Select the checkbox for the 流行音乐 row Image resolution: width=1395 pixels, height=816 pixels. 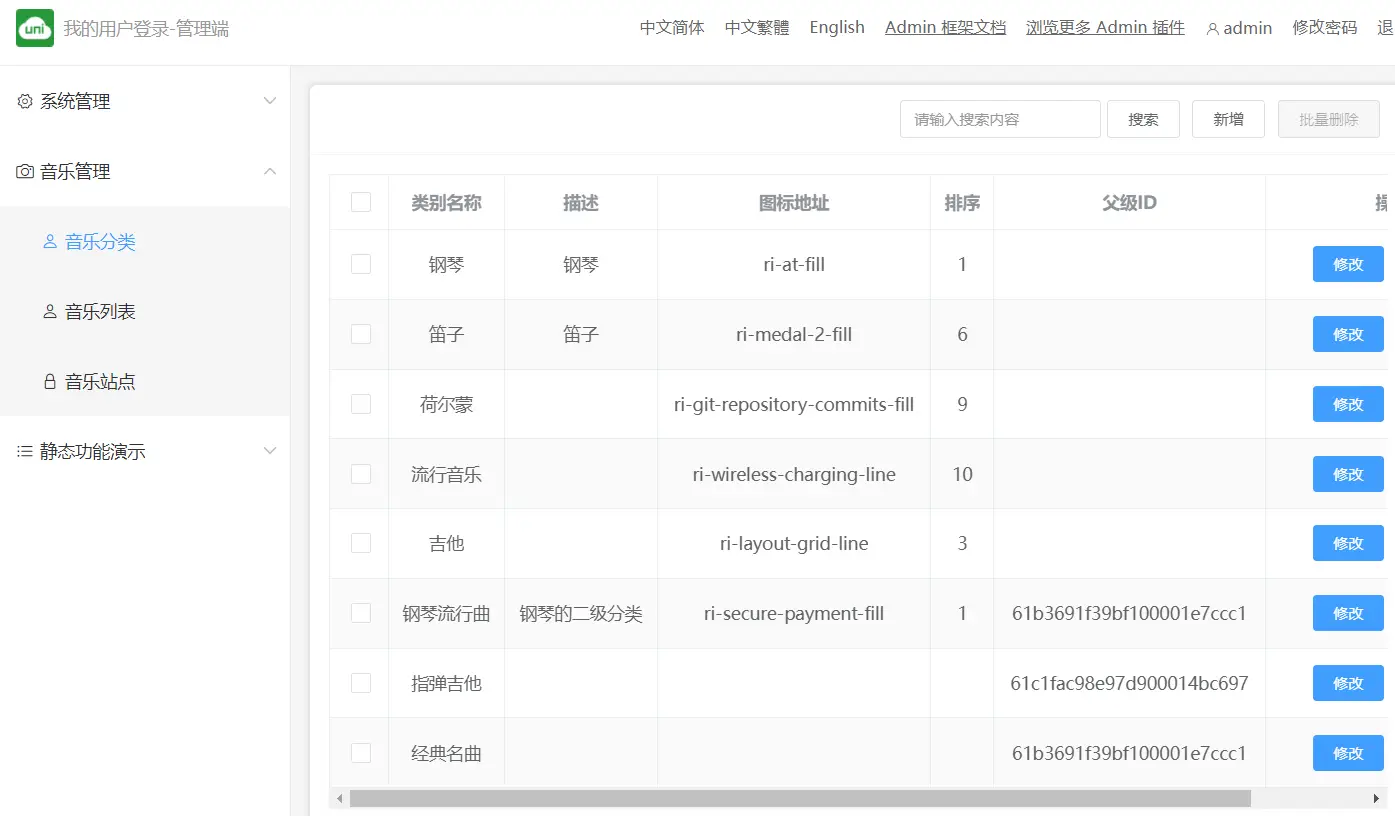click(x=361, y=474)
